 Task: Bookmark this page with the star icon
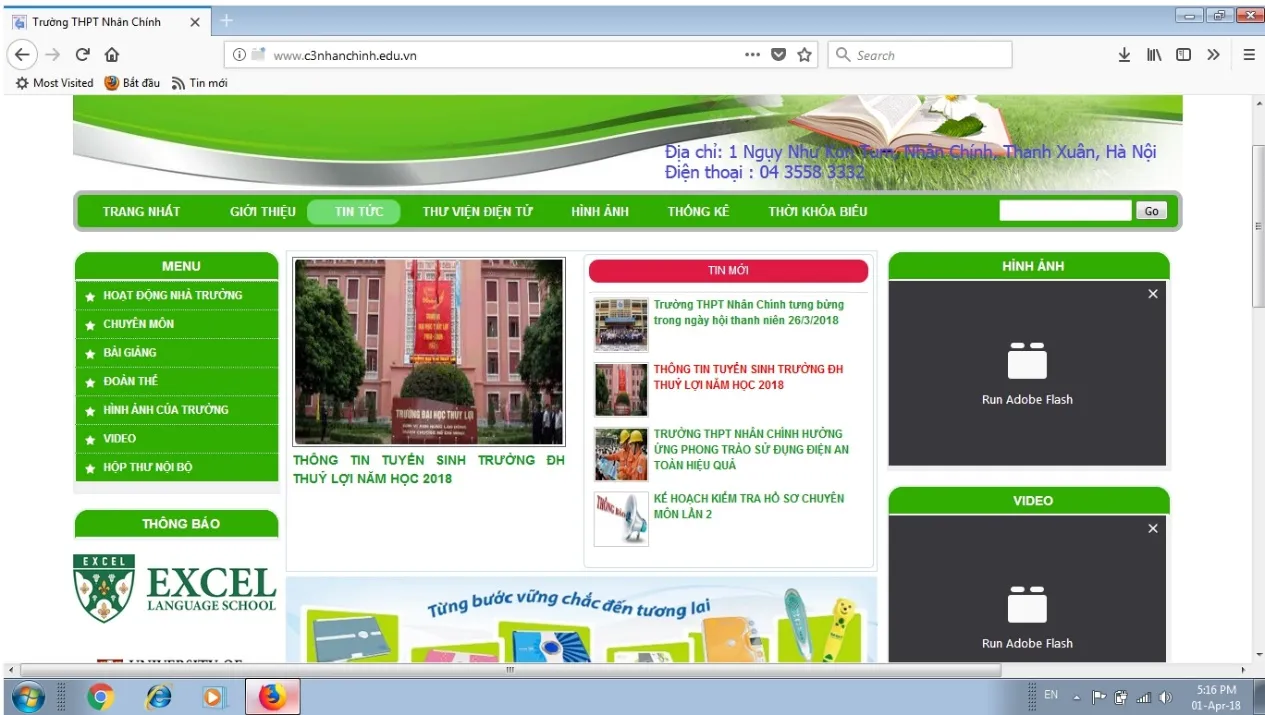click(x=804, y=55)
